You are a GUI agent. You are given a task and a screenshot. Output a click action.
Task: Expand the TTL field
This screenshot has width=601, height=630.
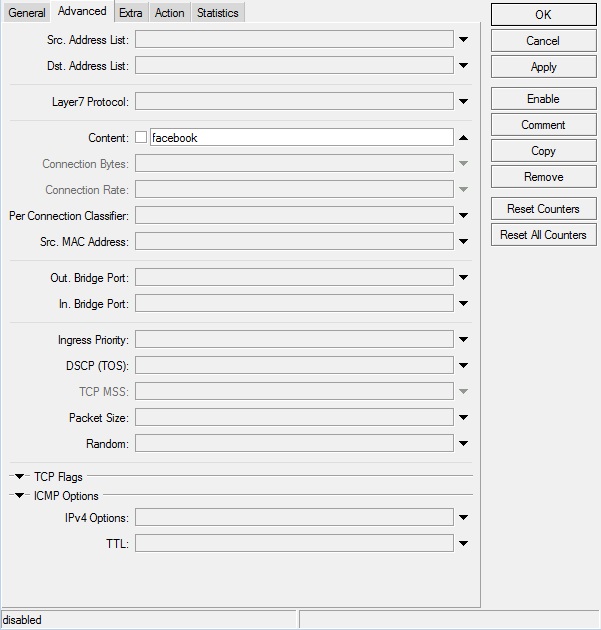click(464, 544)
